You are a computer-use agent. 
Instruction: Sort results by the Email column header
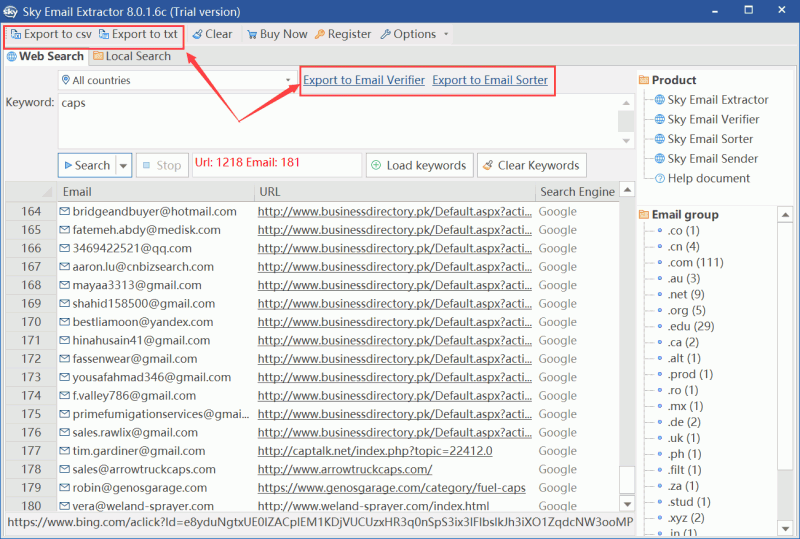[155, 192]
